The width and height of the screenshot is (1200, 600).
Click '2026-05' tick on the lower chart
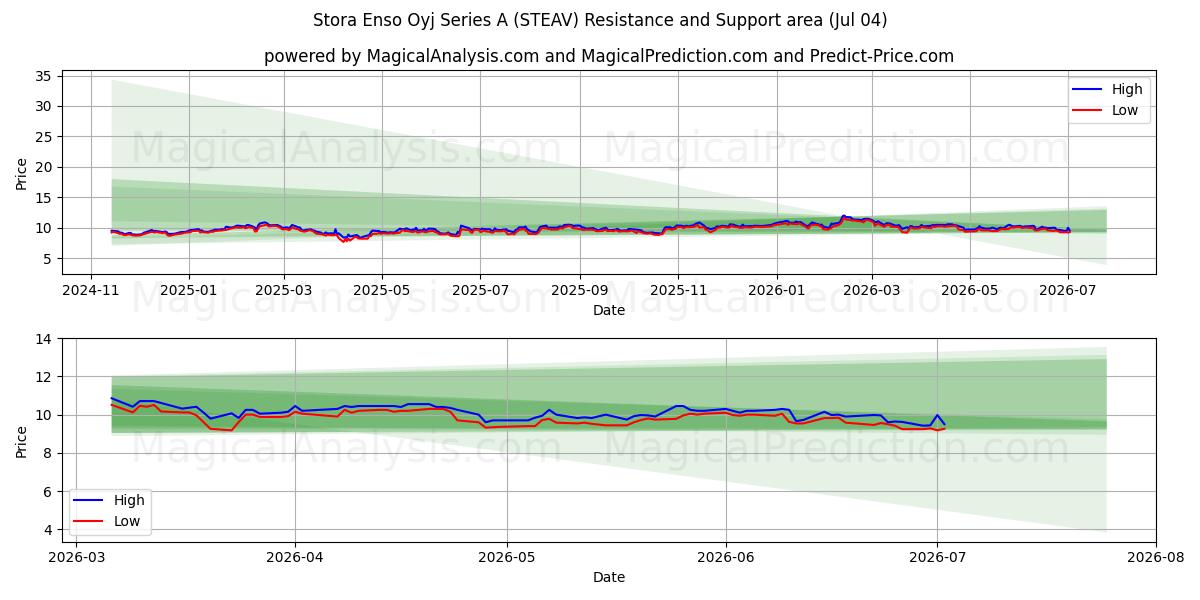pyautogui.click(x=507, y=558)
